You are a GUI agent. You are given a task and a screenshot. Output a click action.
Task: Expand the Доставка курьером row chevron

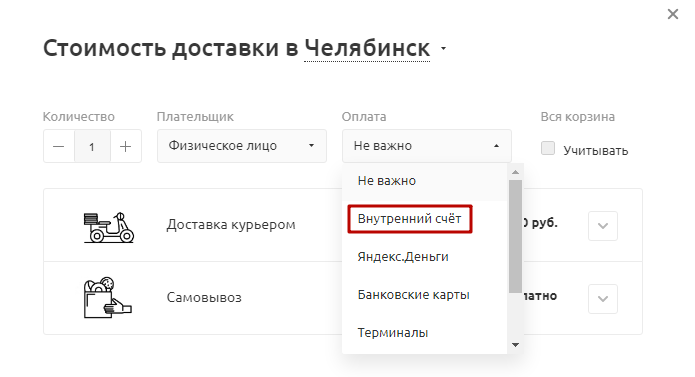click(603, 226)
